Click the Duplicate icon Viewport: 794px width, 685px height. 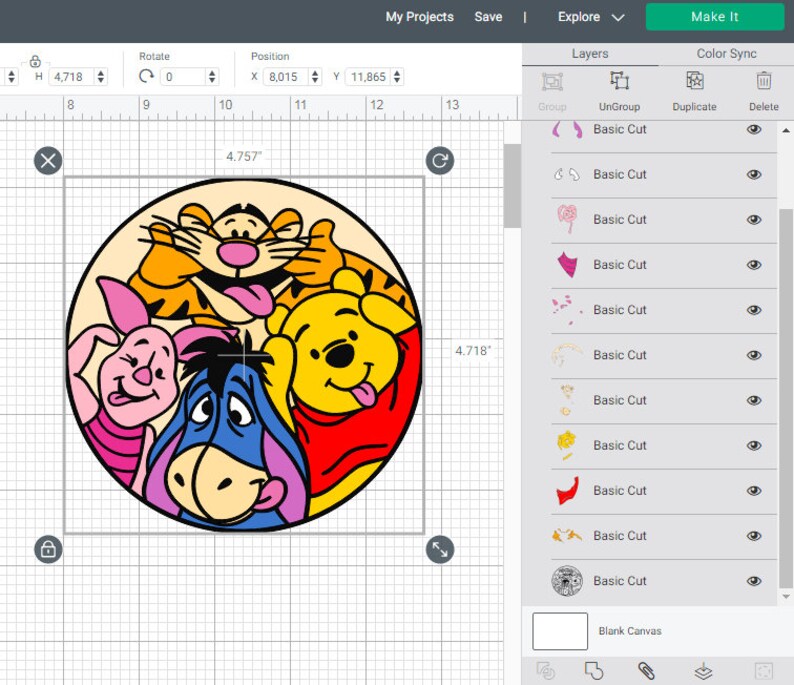point(695,81)
